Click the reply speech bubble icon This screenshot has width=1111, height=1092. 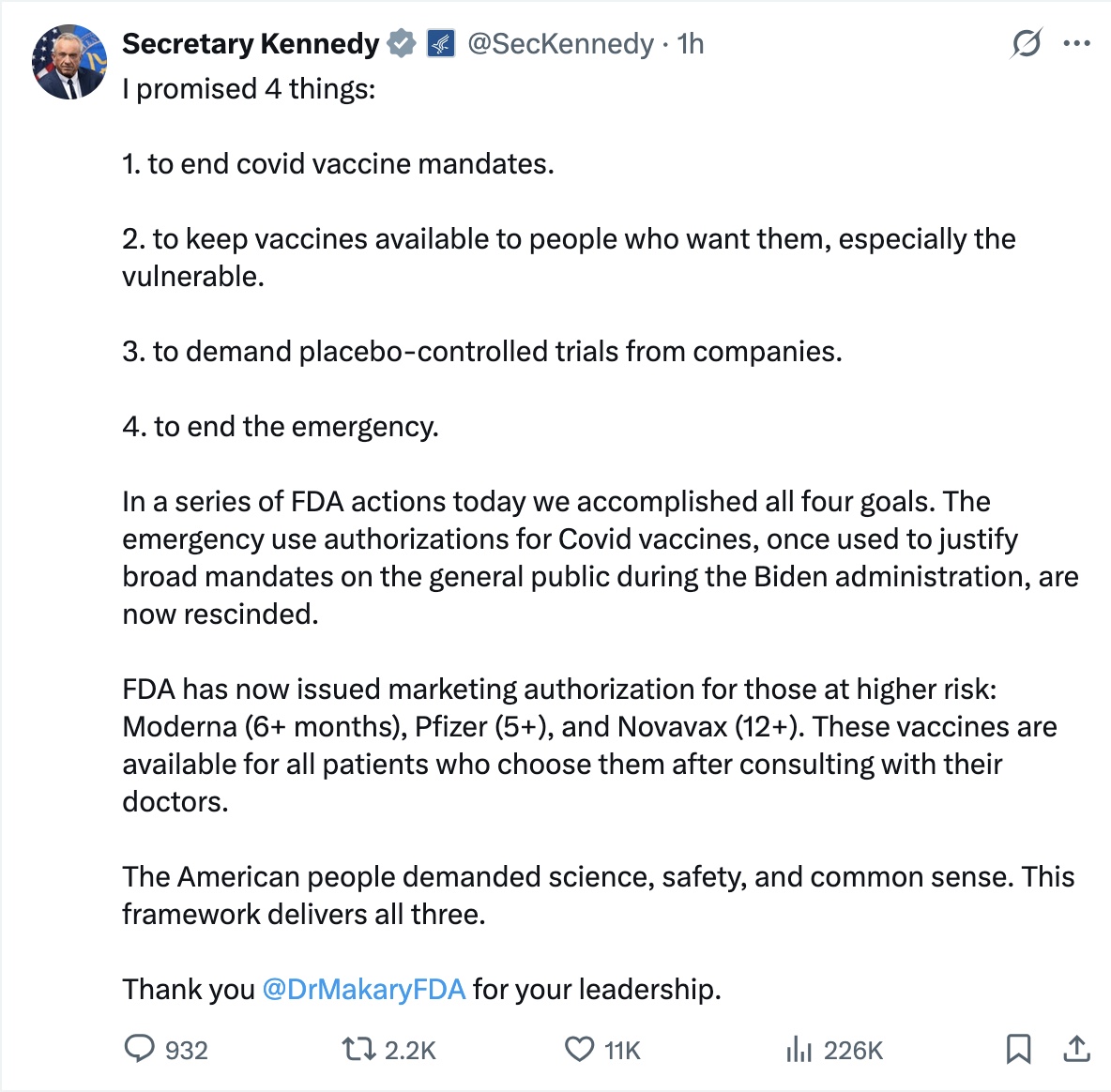click(x=139, y=1048)
